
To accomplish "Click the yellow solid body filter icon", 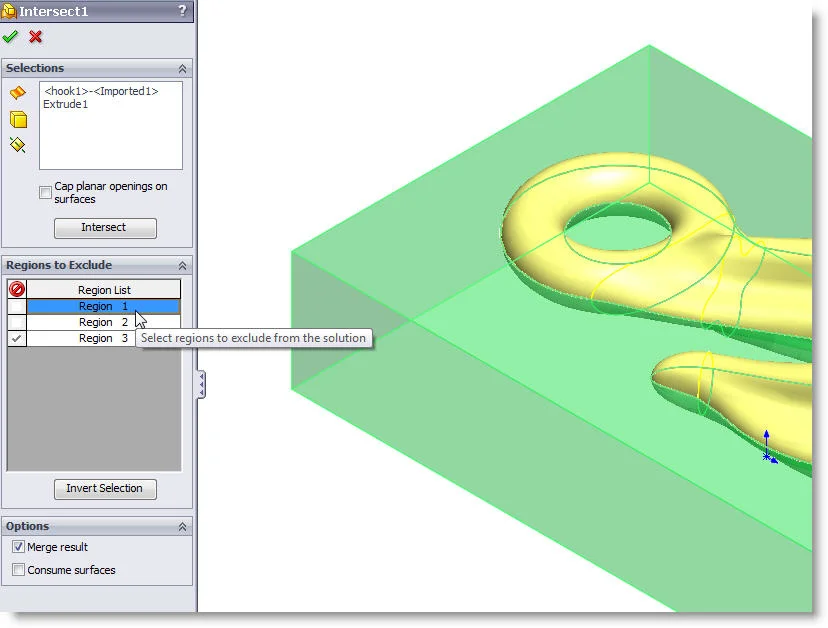I will 18,120.
